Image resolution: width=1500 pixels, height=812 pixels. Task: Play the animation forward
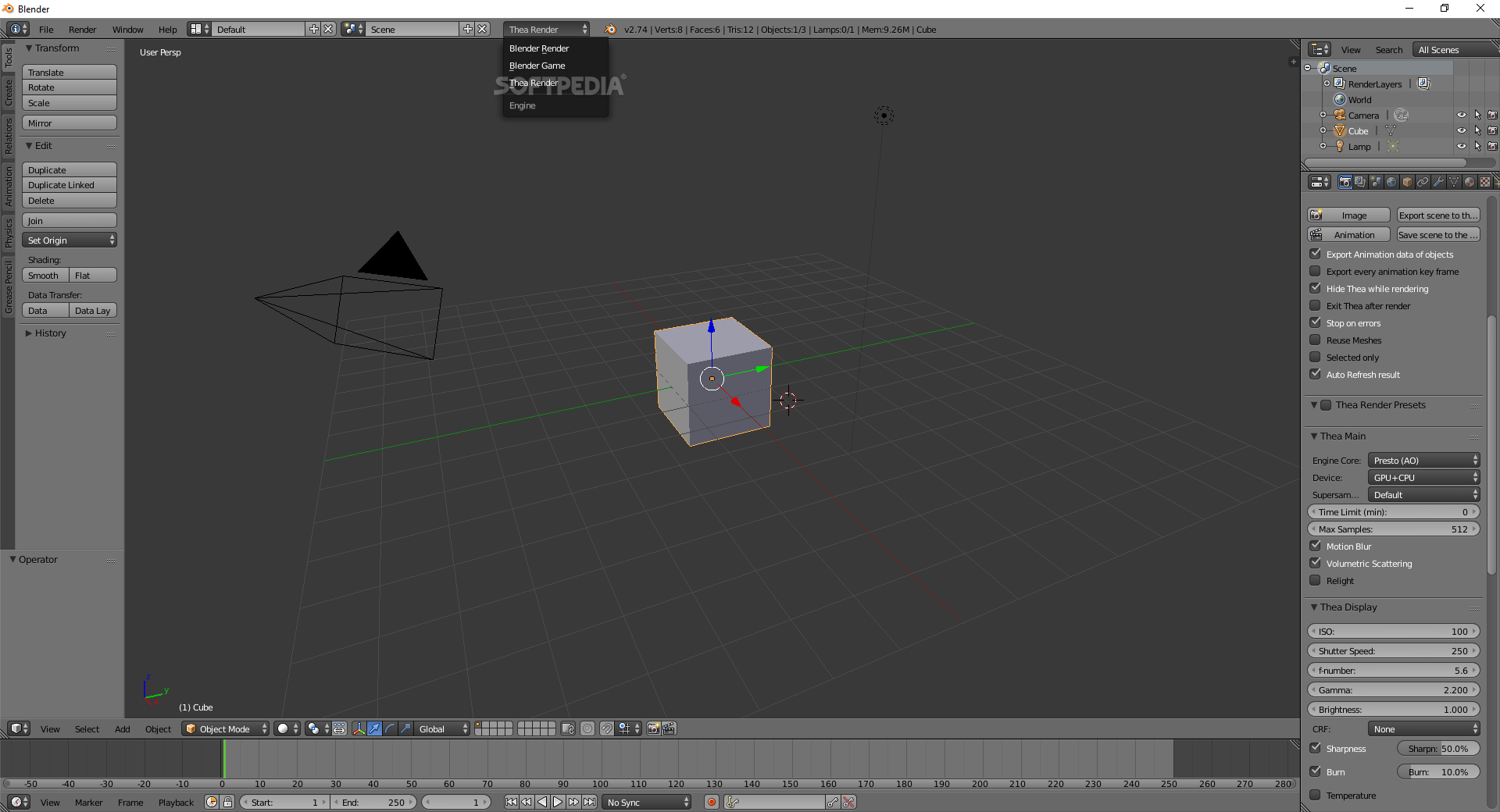click(558, 802)
